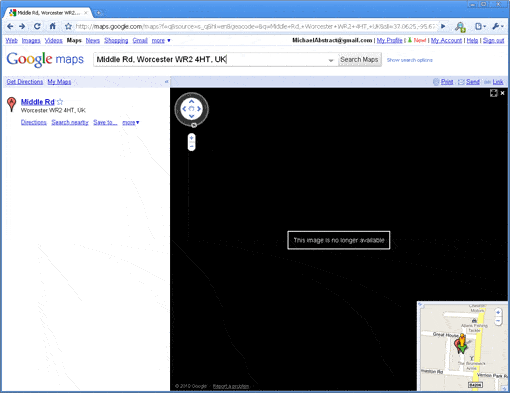510x393 pixels.
Task: Click the browser forward arrow
Action: click(x=22, y=26)
